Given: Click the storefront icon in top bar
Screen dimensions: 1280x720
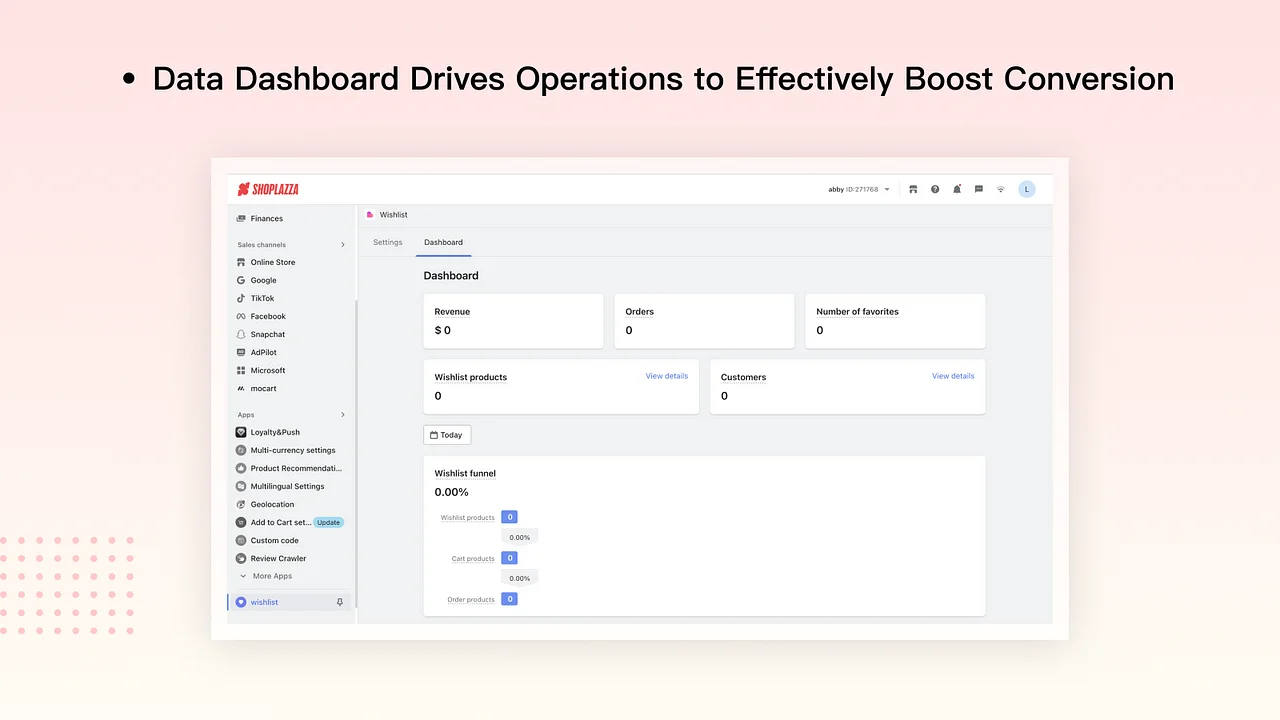Looking at the screenshot, I should tap(913, 189).
